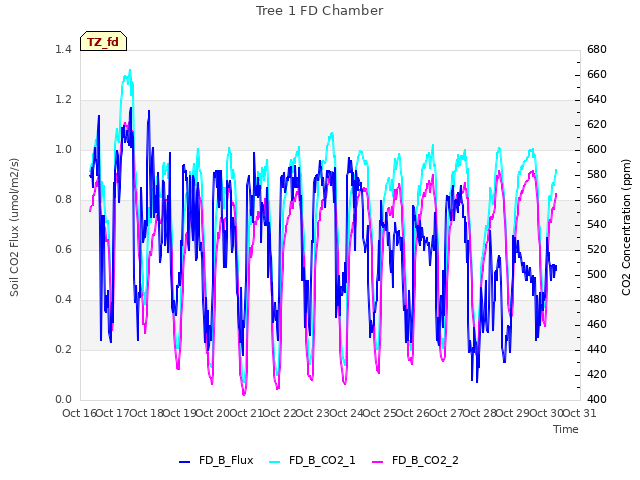Click the 680 right axis tick label

597,49
